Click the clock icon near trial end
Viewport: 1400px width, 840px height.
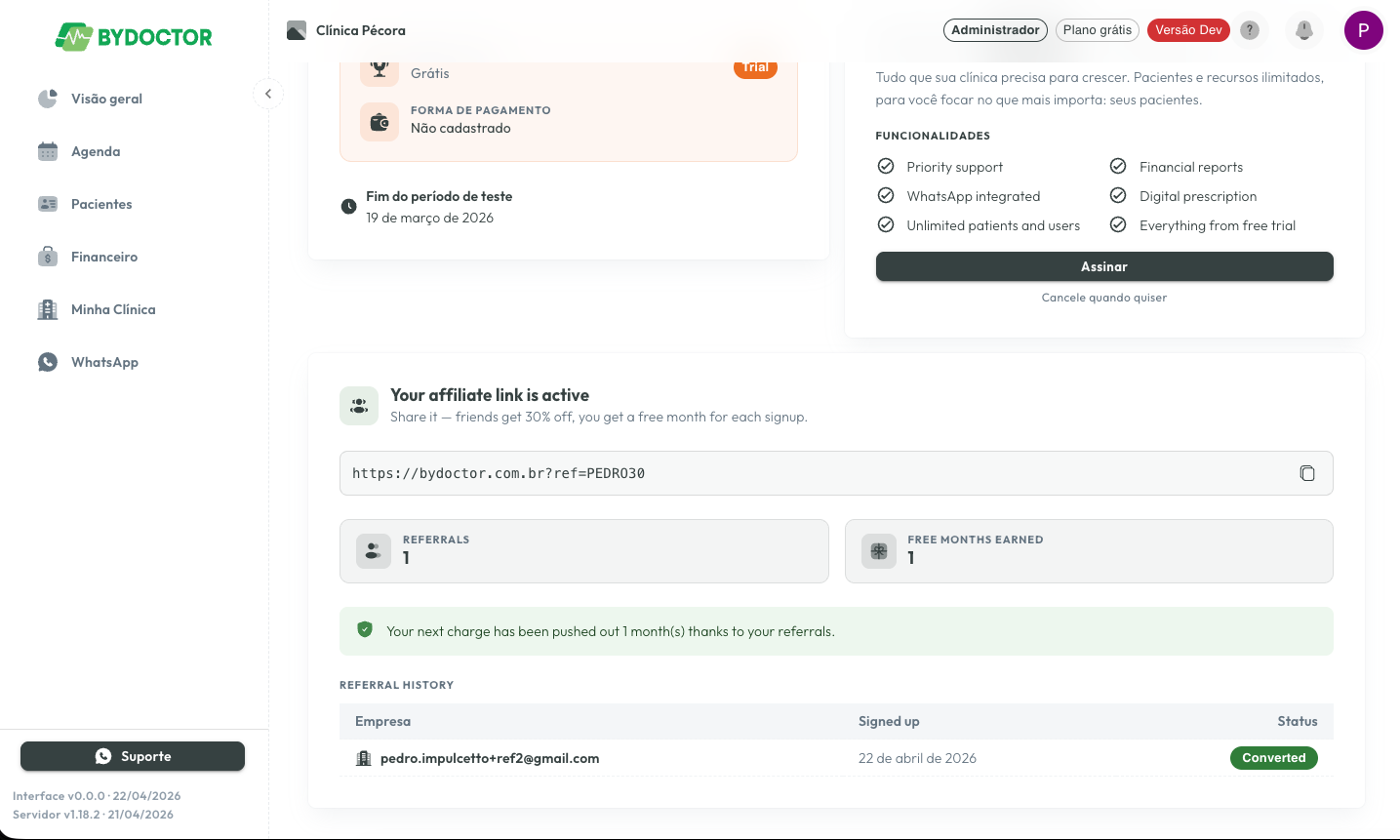point(348,207)
